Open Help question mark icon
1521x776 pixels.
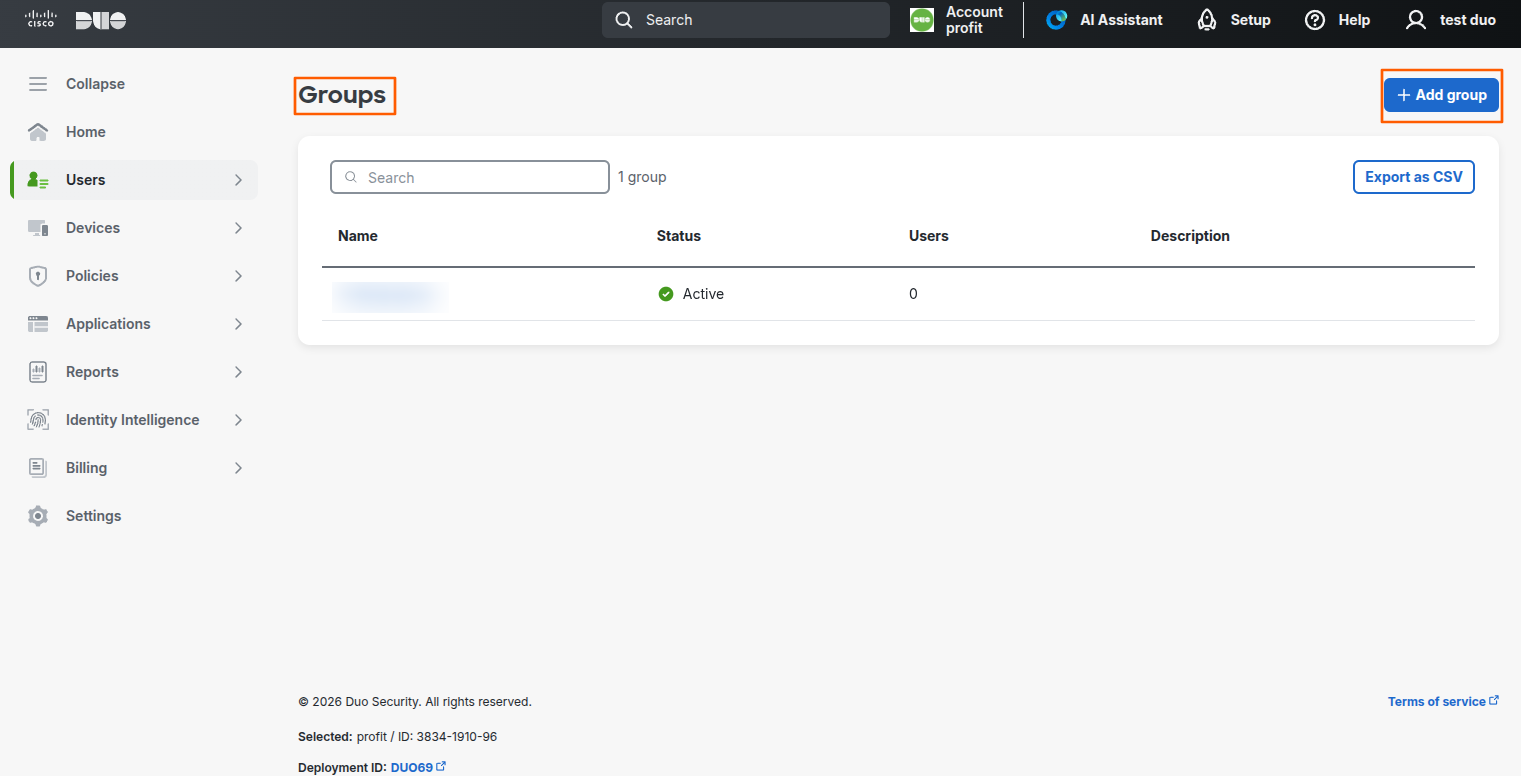(1315, 20)
